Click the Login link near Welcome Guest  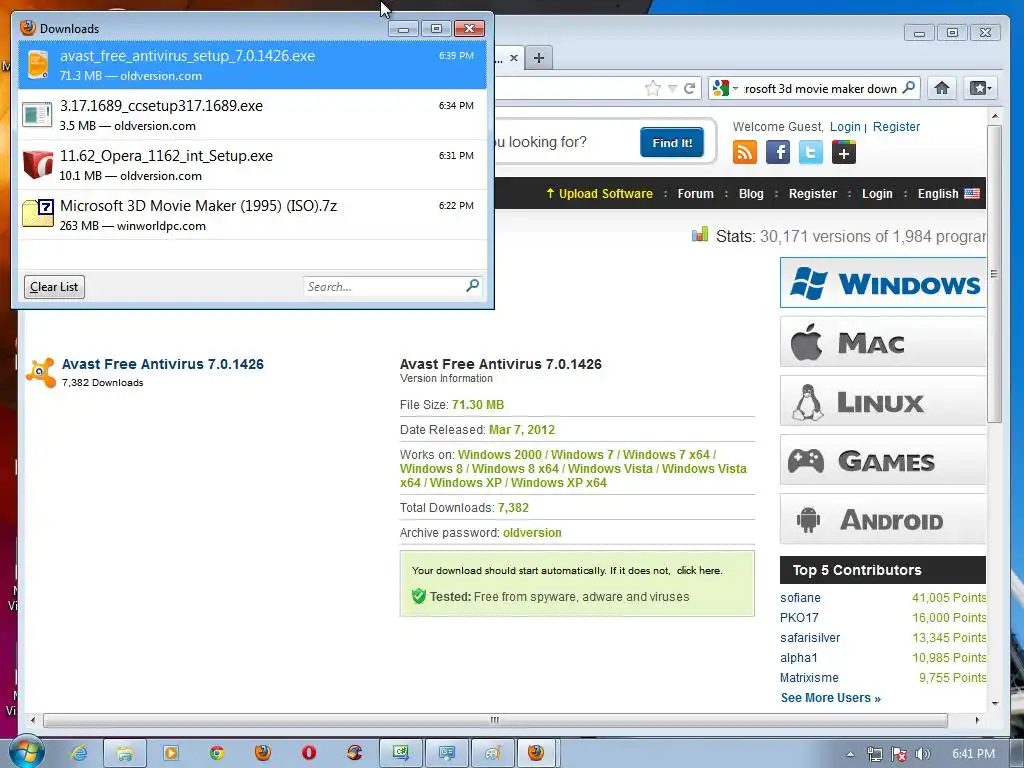tap(845, 127)
